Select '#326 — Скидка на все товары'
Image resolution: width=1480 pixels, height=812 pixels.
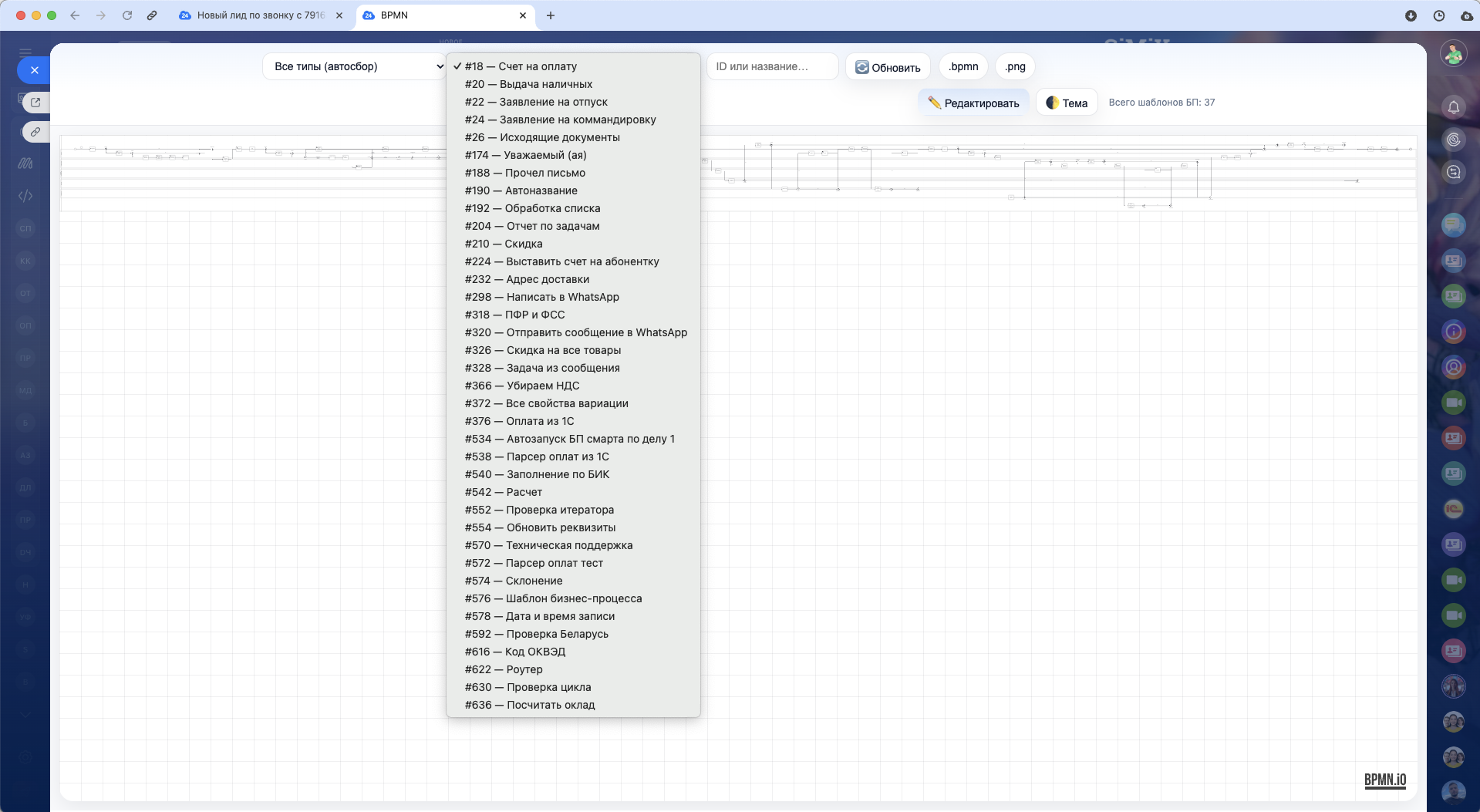[x=573, y=350]
